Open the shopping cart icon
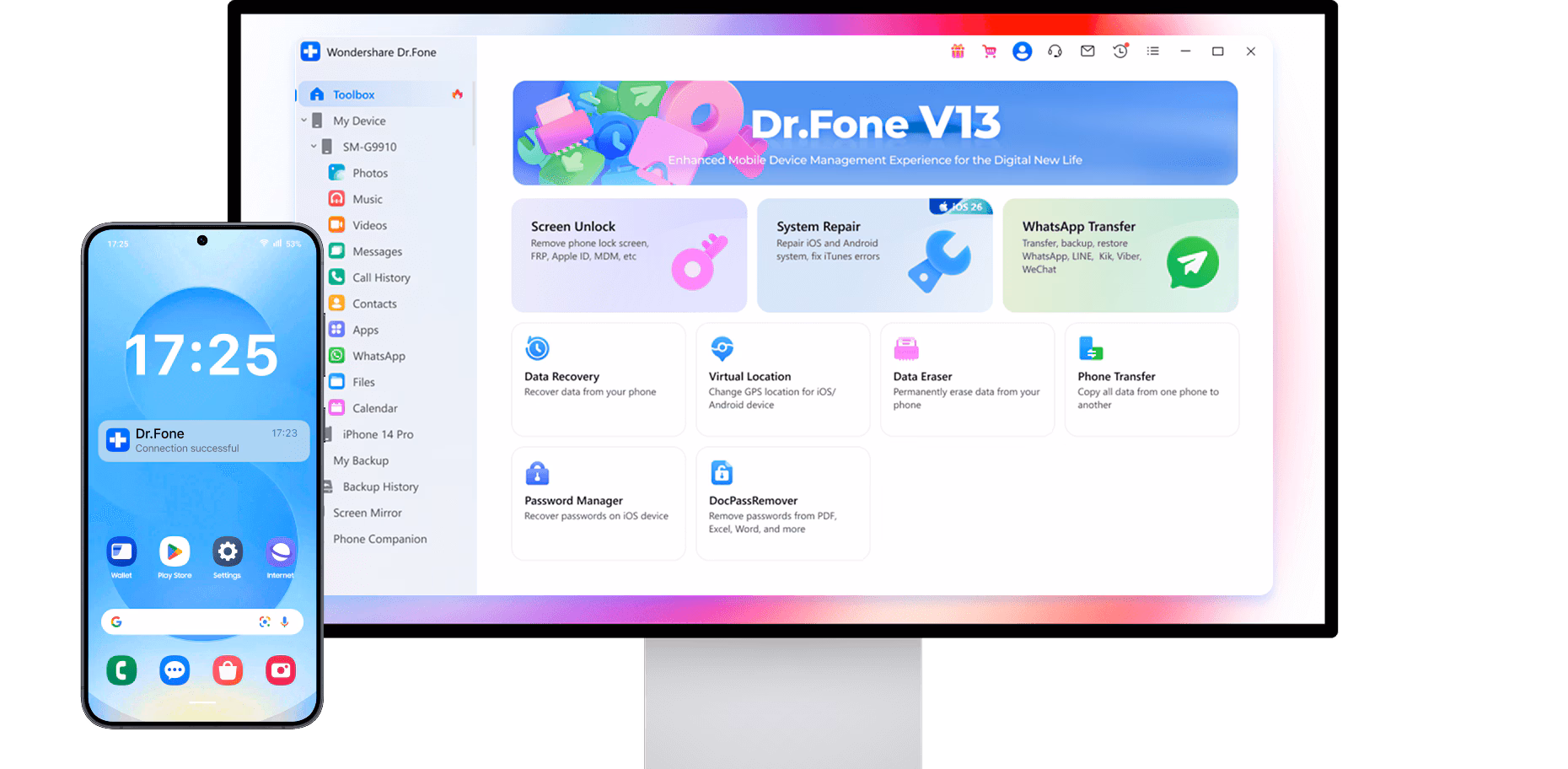Image resolution: width=1568 pixels, height=769 pixels. [990, 51]
